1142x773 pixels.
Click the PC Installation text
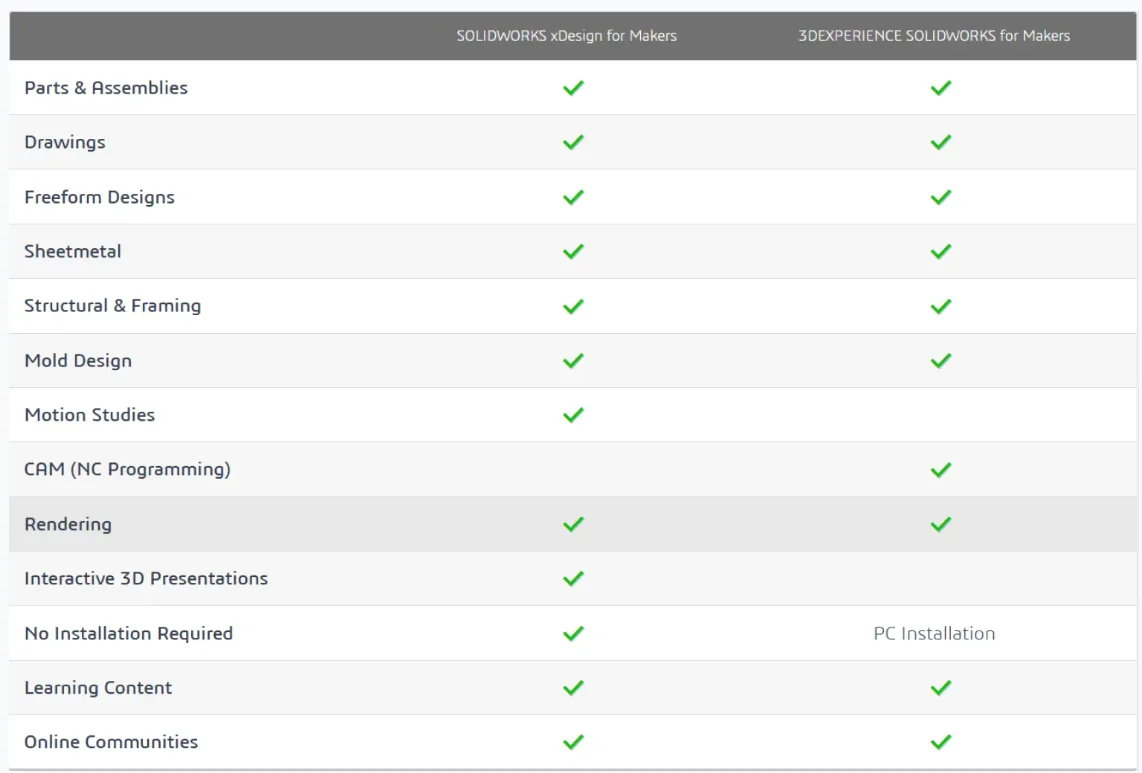pyautogui.click(x=934, y=633)
